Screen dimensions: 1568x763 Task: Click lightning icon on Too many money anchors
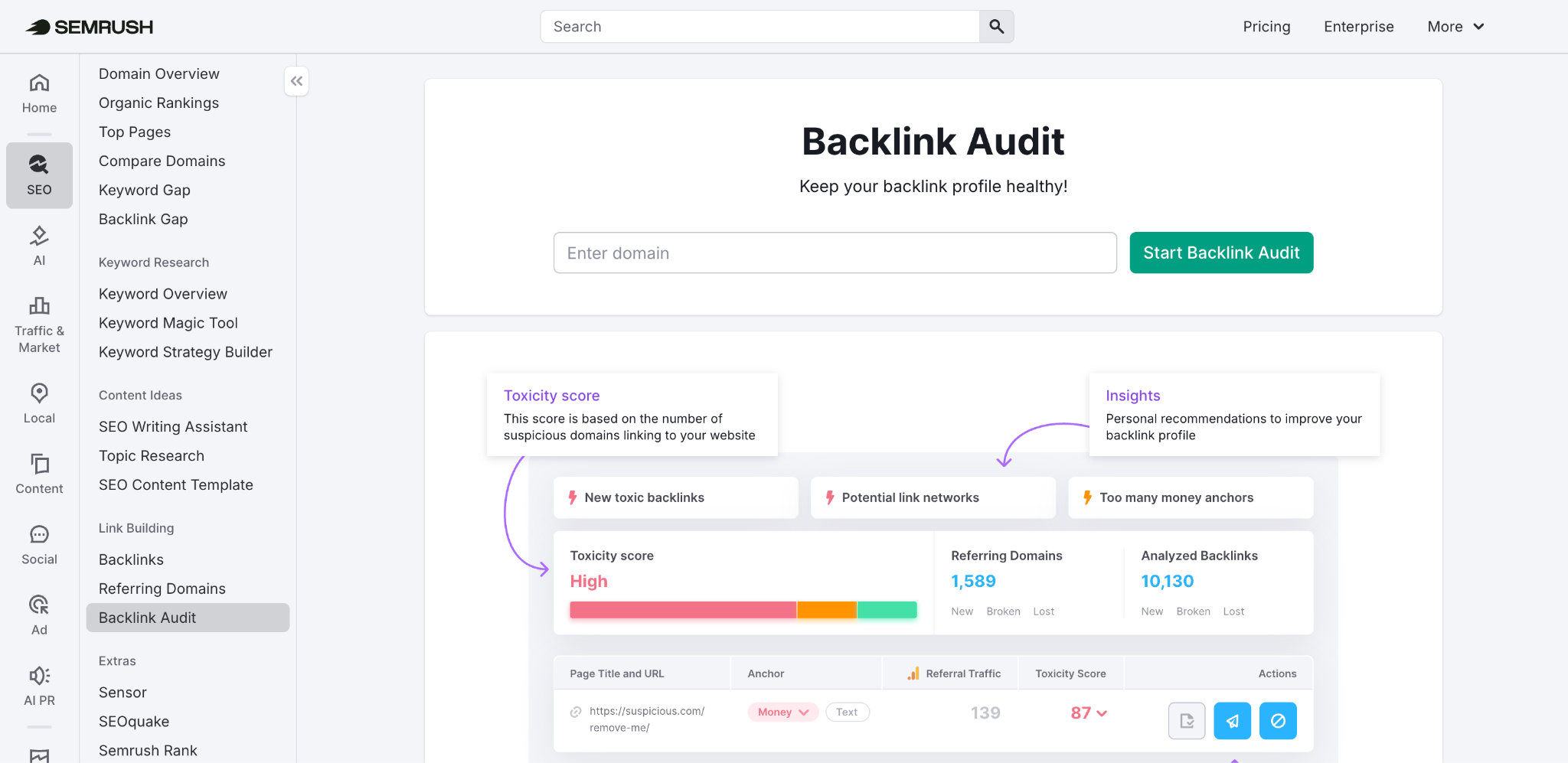coord(1087,497)
